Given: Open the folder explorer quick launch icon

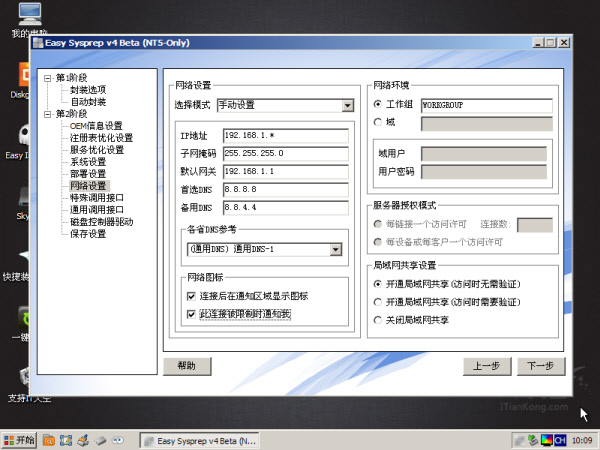Looking at the screenshot, I should coord(49,440).
